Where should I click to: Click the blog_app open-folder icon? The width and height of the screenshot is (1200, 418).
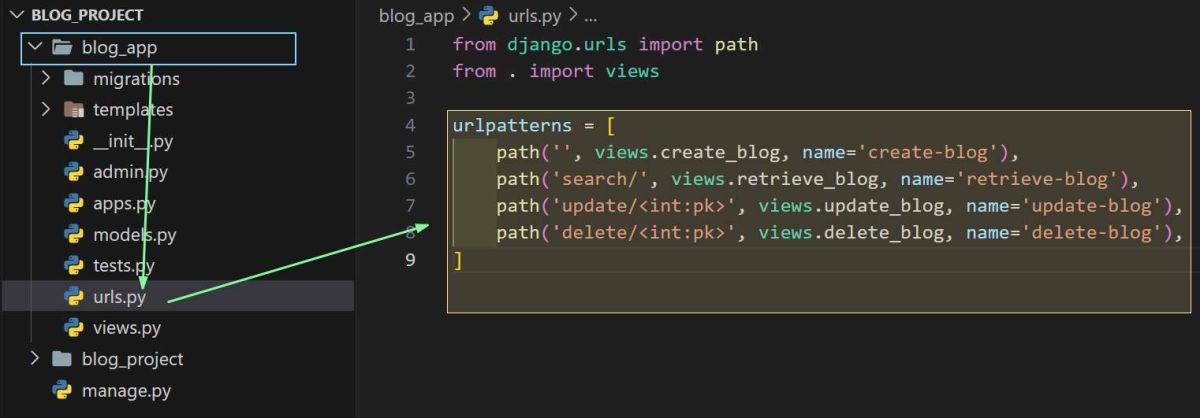click(x=61, y=47)
